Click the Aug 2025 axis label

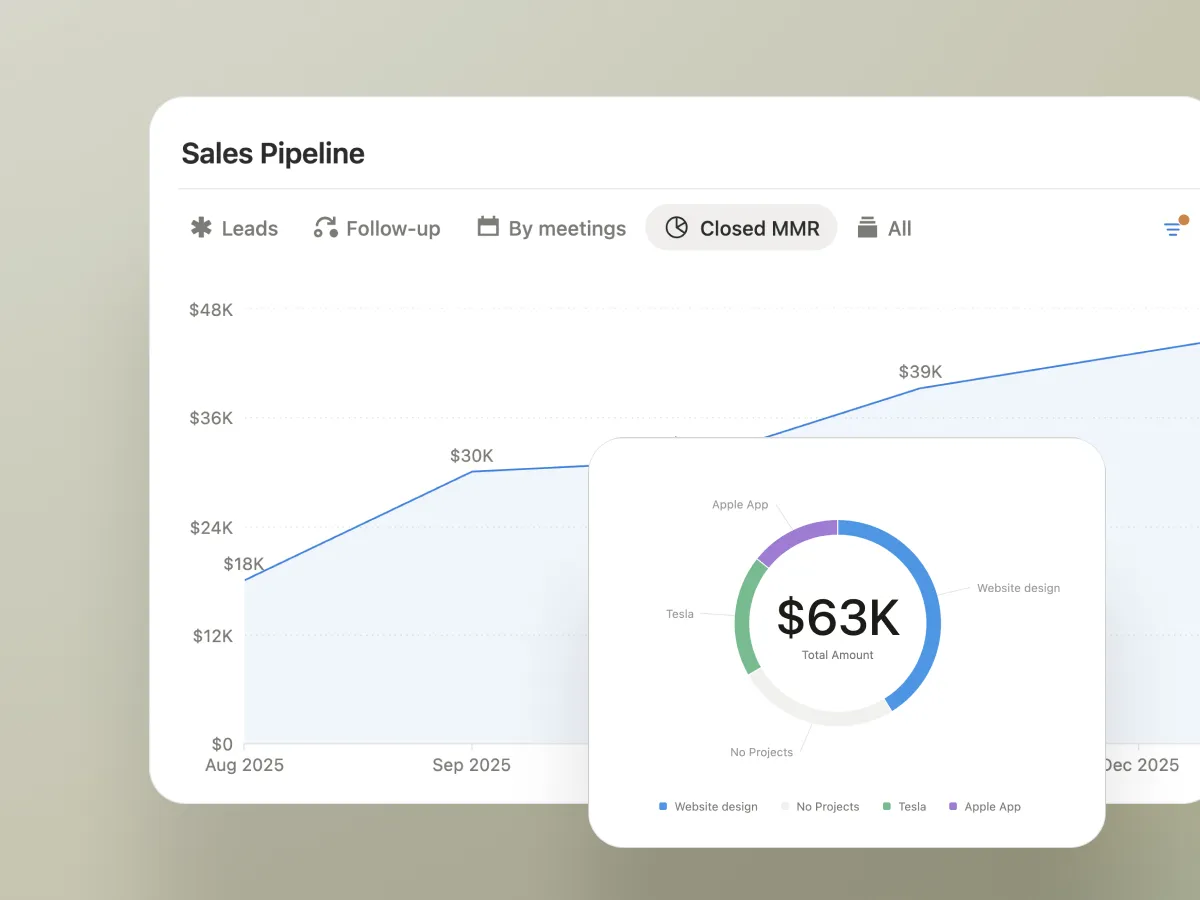pos(244,765)
